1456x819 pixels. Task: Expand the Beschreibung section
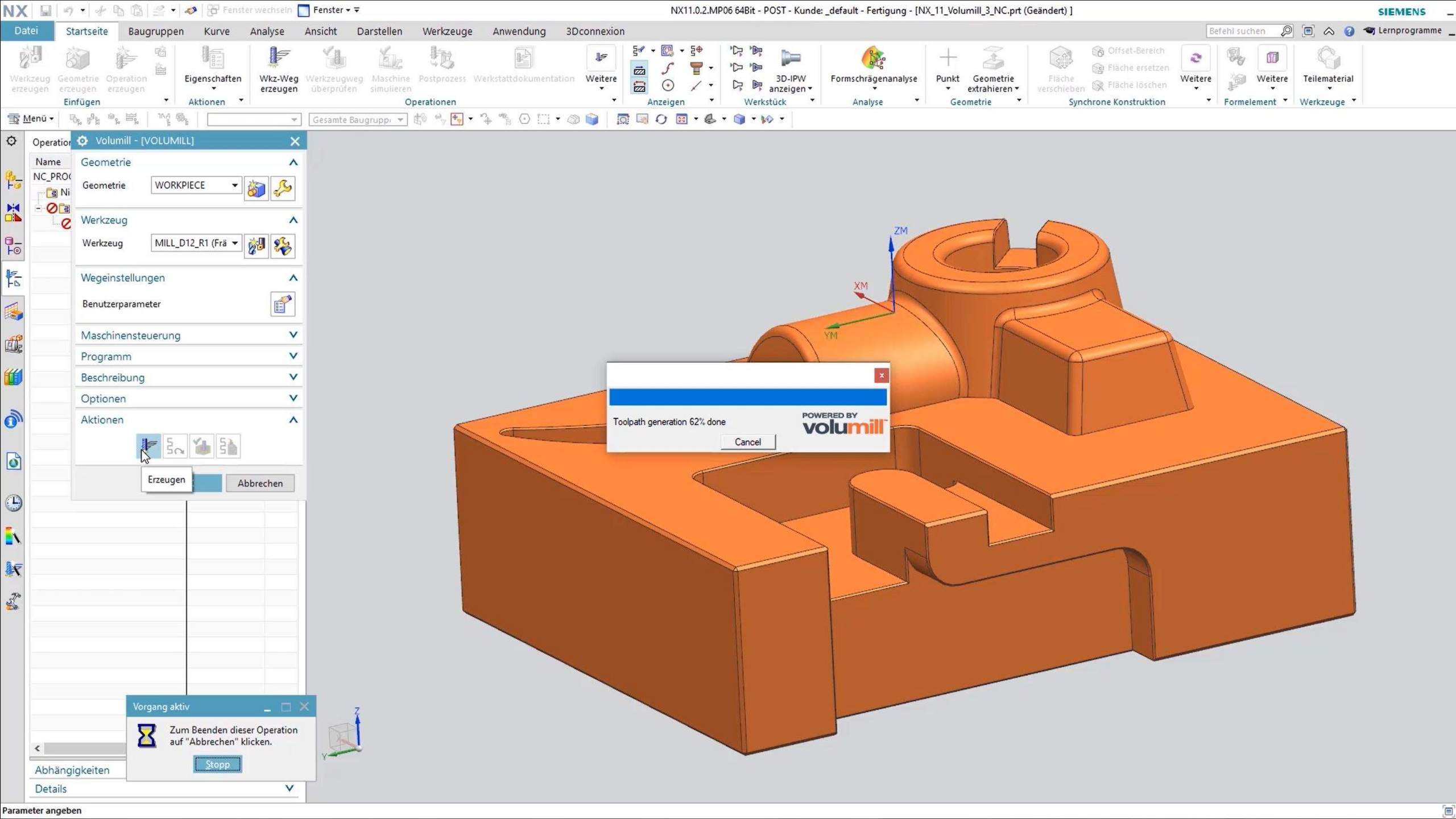(189, 378)
